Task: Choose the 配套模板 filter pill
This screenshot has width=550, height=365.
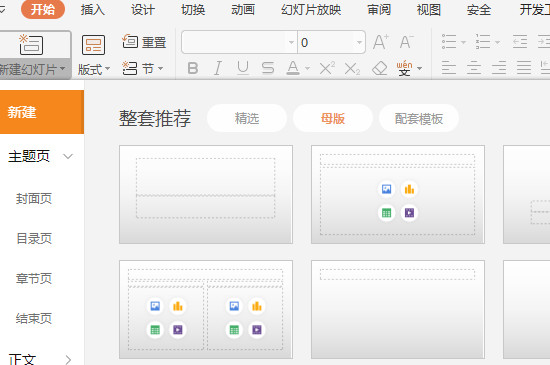Action: [x=419, y=118]
